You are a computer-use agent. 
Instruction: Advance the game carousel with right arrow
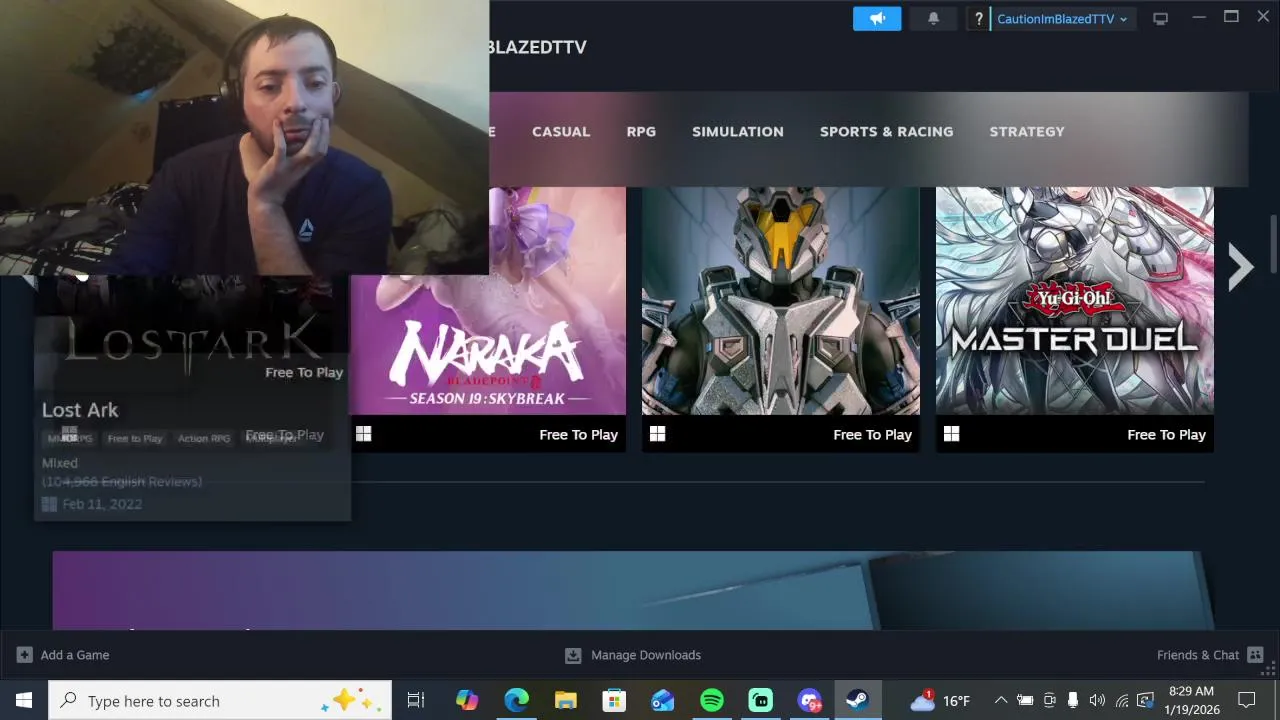point(1241,267)
